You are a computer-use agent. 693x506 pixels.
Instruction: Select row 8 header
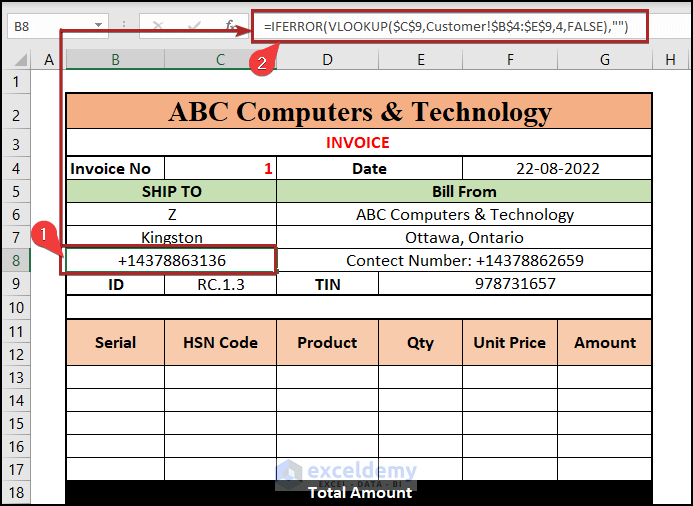[16, 260]
